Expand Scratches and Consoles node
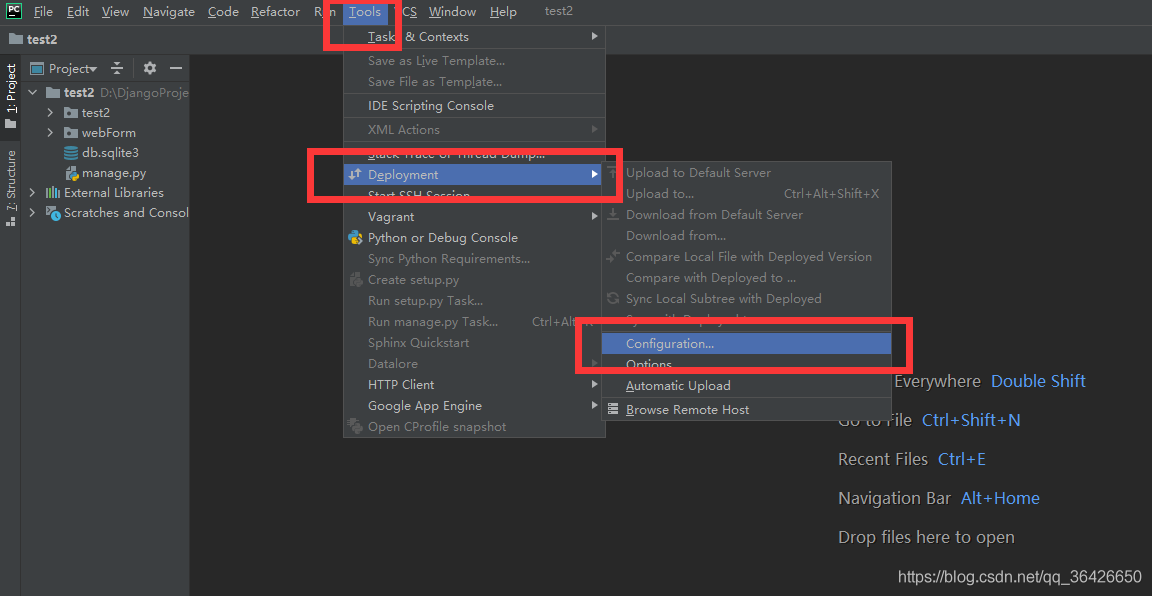This screenshot has width=1152, height=596. pyautogui.click(x=32, y=212)
